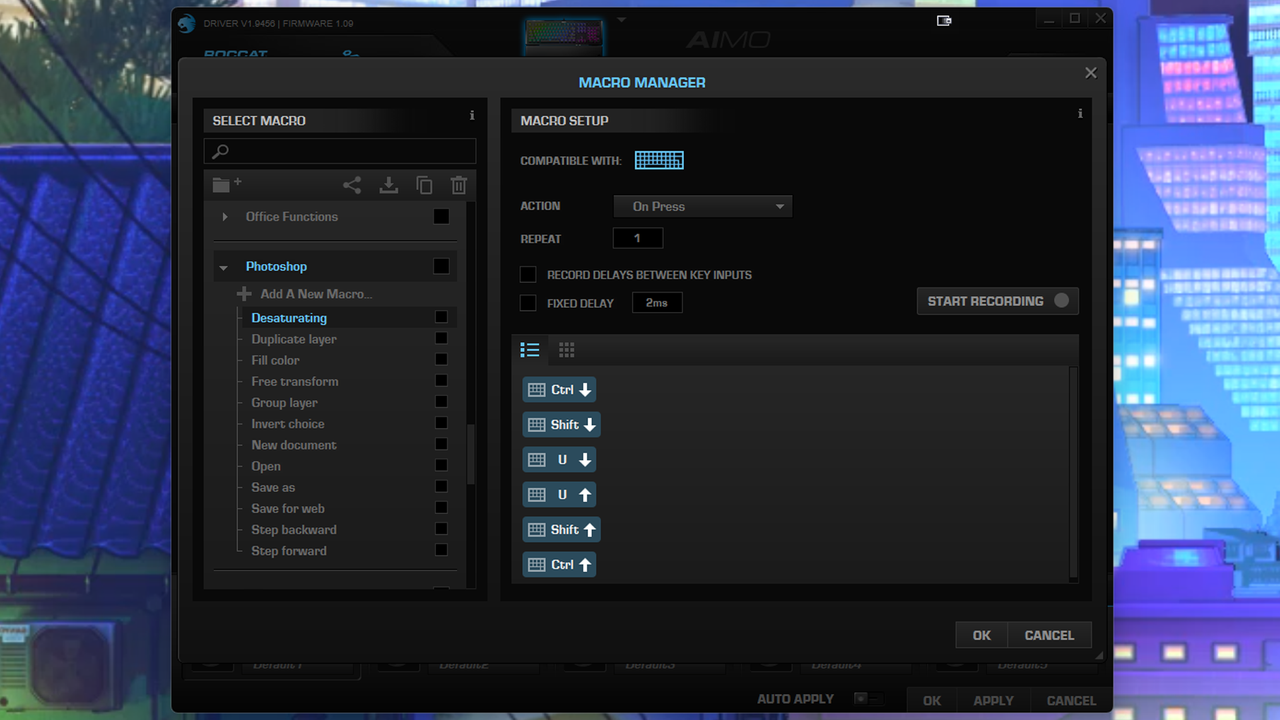Click the macro search field
This screenshot has width=1280, height=720.
coord(340,151)
